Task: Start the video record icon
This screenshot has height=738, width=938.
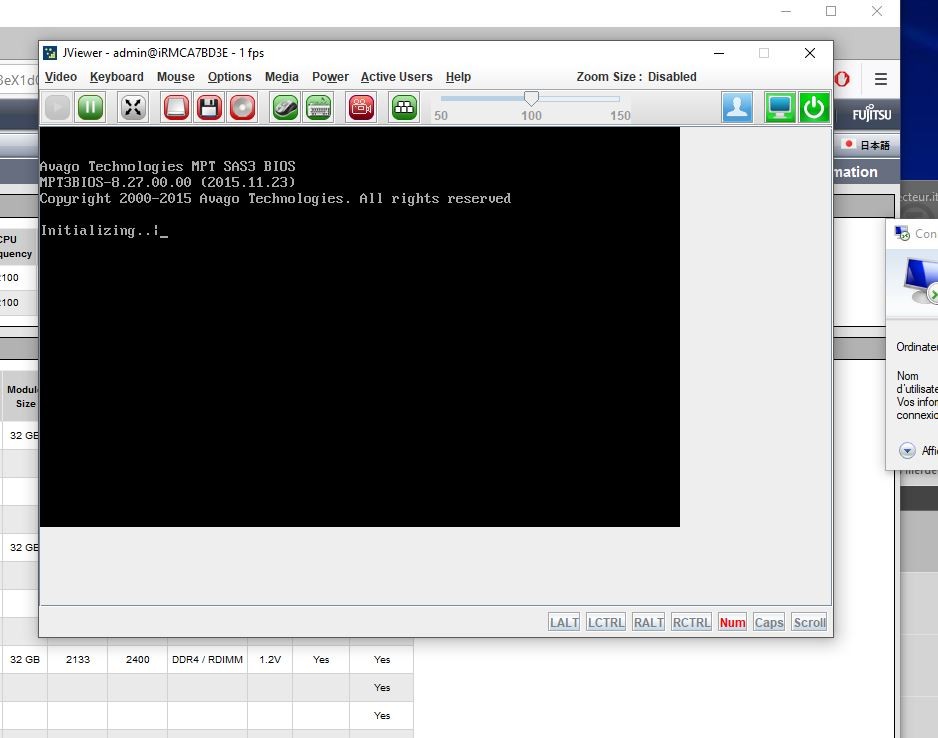Action: [x=361, y=108]
